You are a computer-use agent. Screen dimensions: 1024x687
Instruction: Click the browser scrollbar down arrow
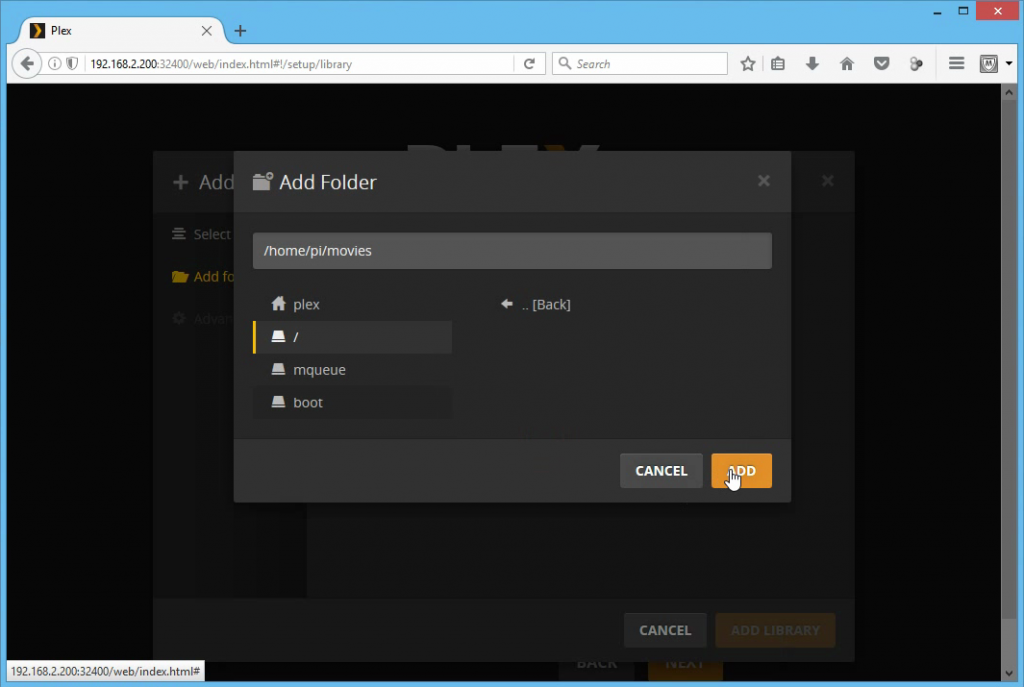(x=1009, y=673)
